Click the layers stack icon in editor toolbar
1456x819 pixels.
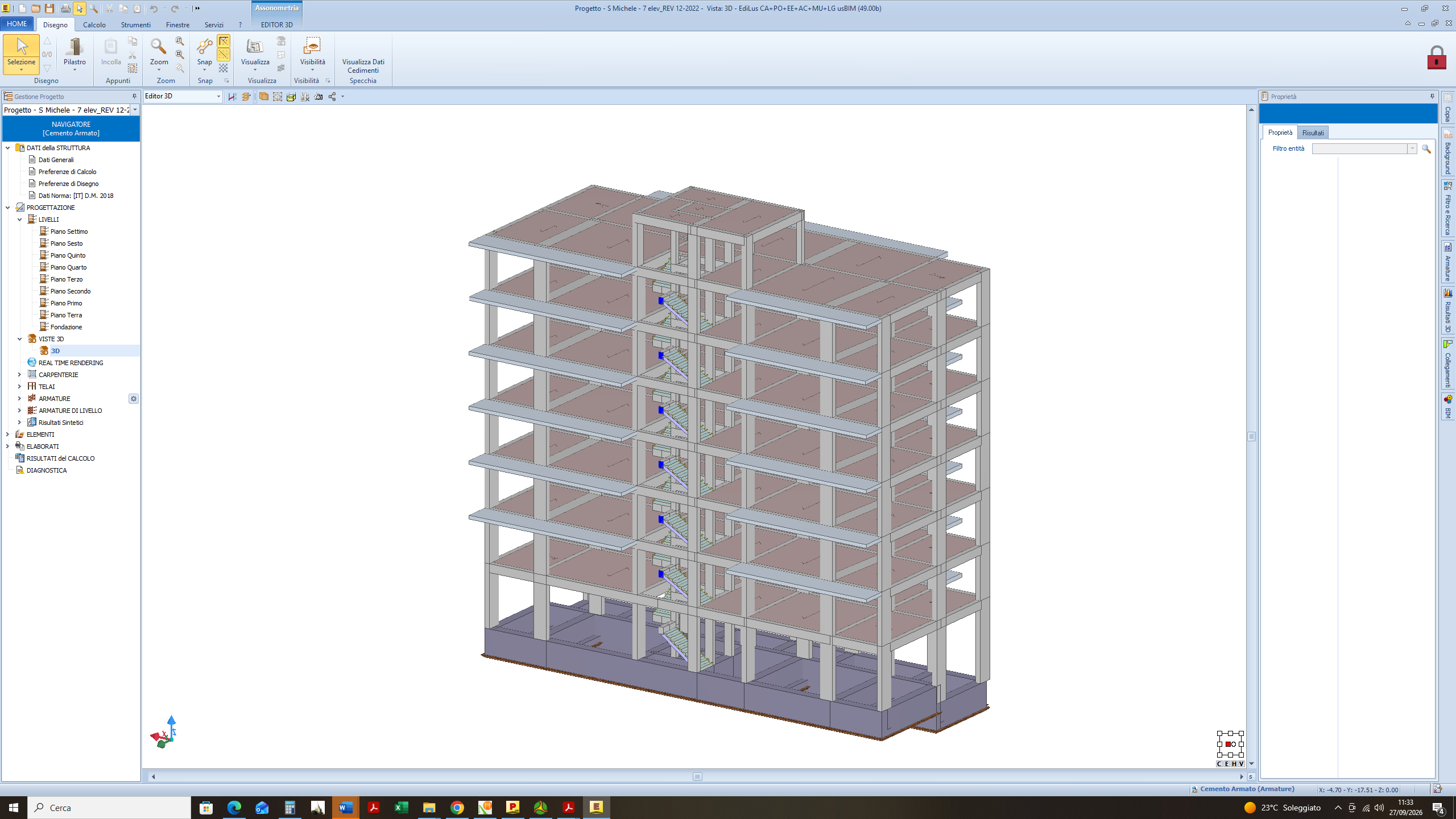point(246,97)
